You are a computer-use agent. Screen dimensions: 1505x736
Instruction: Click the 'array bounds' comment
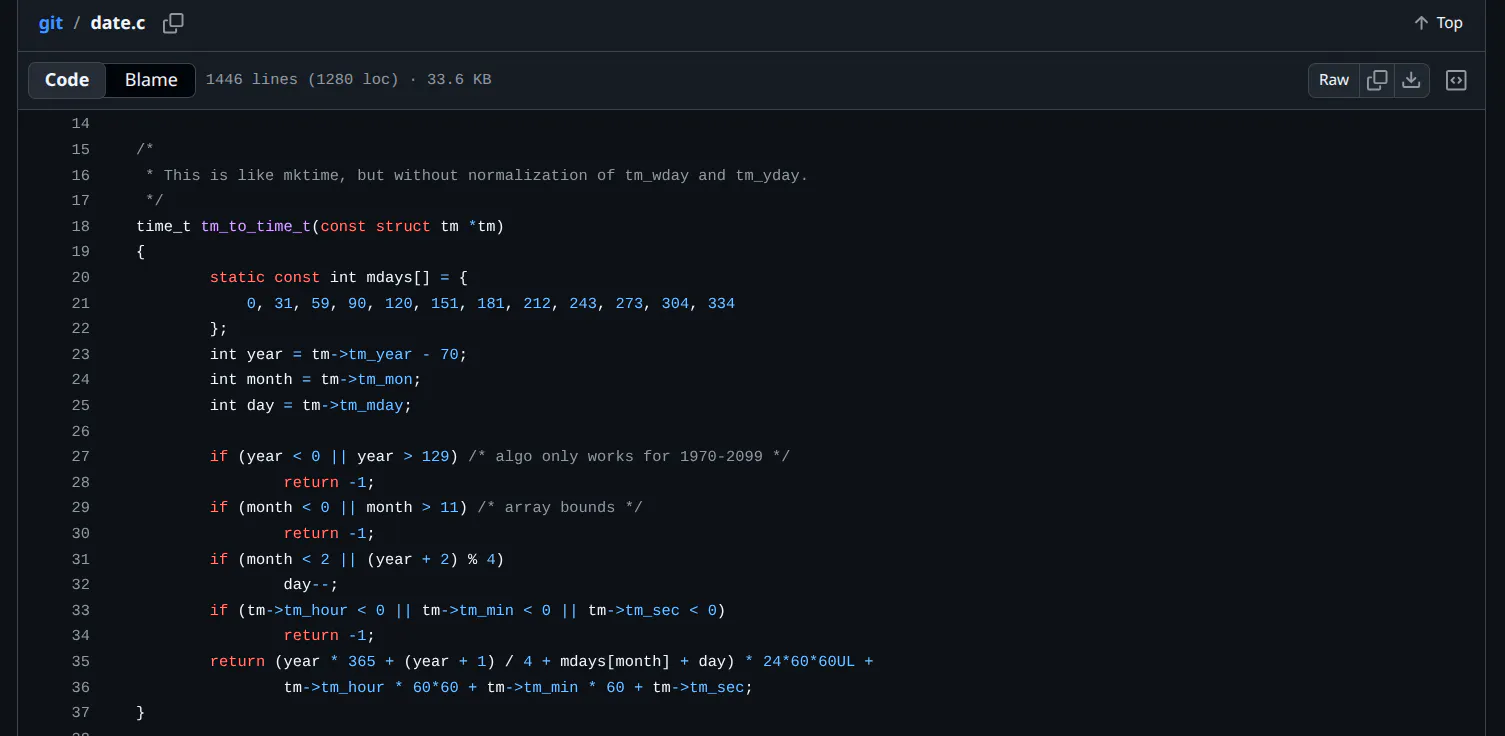(560, 508)
